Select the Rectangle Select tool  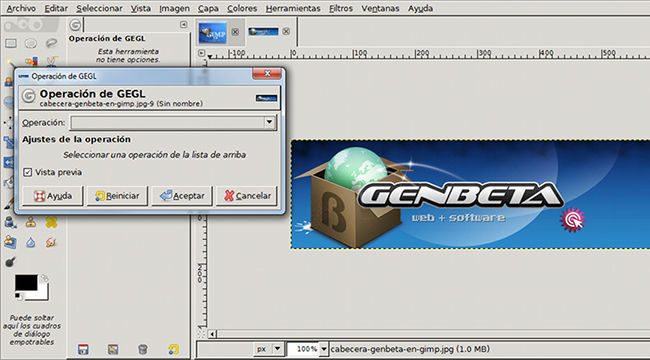click(11, 43)
